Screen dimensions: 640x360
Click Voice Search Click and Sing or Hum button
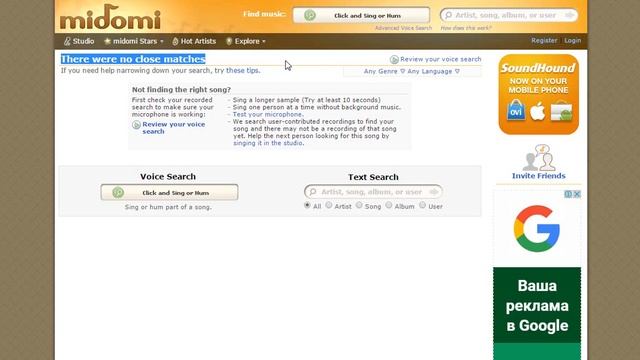169,192
